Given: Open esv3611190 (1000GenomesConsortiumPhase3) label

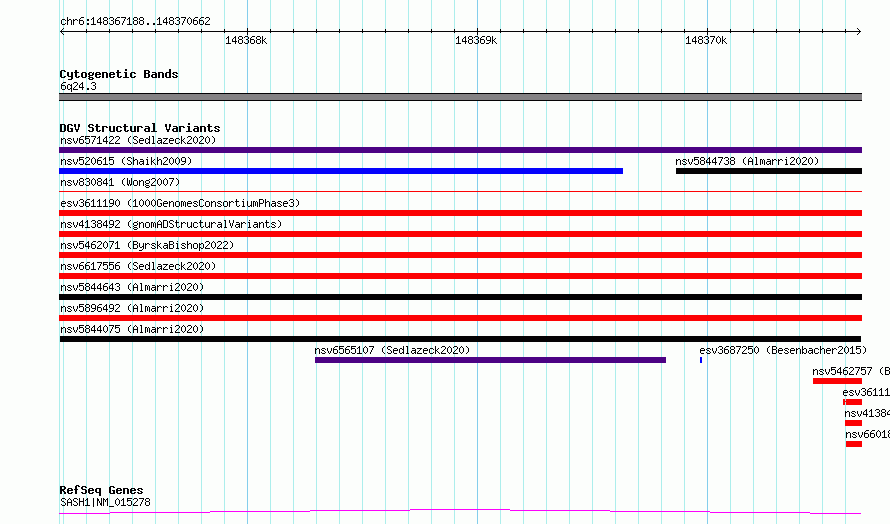Looking at the screenshot, I should [x=180, y=203].
